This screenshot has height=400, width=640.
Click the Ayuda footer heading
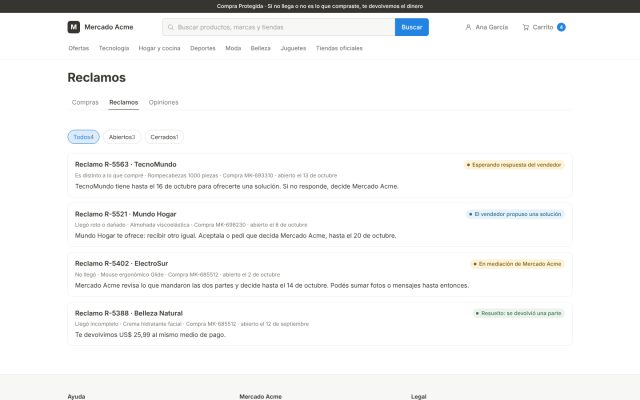click(x=76, y=396)
